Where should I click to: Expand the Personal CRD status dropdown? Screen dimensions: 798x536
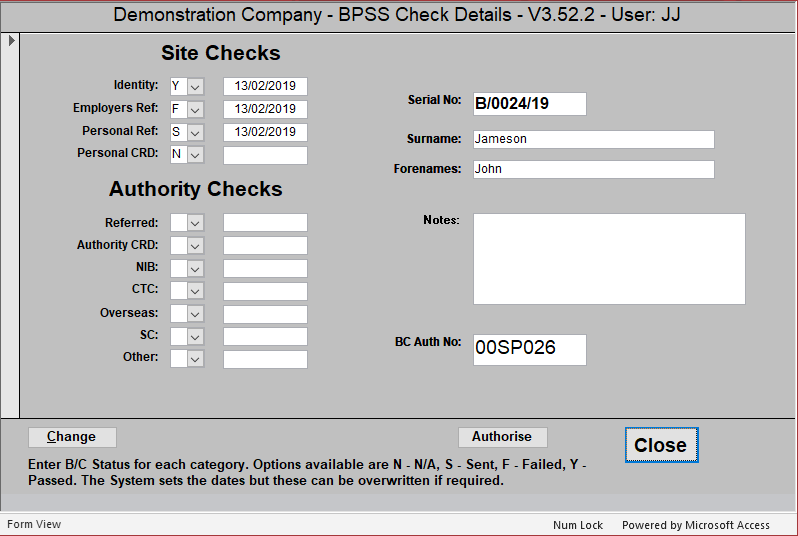(195, 155)
